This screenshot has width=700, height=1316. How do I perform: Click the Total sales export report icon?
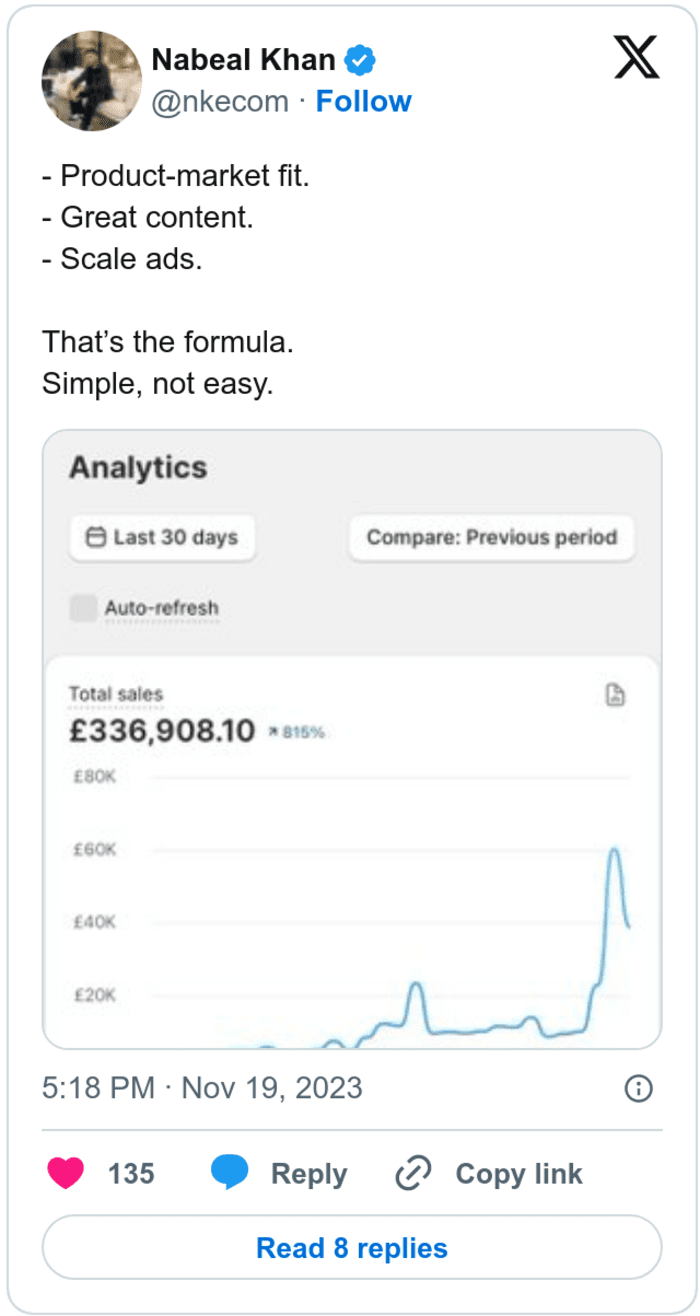tap(616, 696)
